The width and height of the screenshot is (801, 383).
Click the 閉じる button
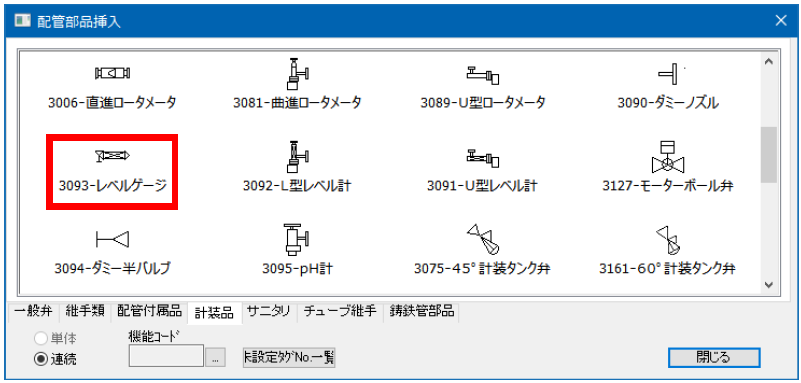click(x=714, y=357)
